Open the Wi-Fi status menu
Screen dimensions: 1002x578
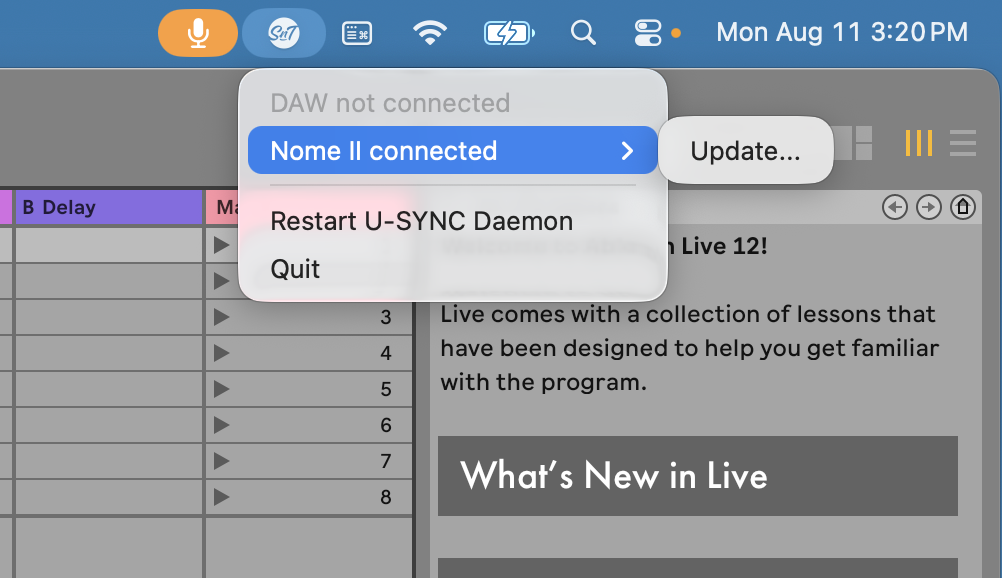(x=430, y=33)
